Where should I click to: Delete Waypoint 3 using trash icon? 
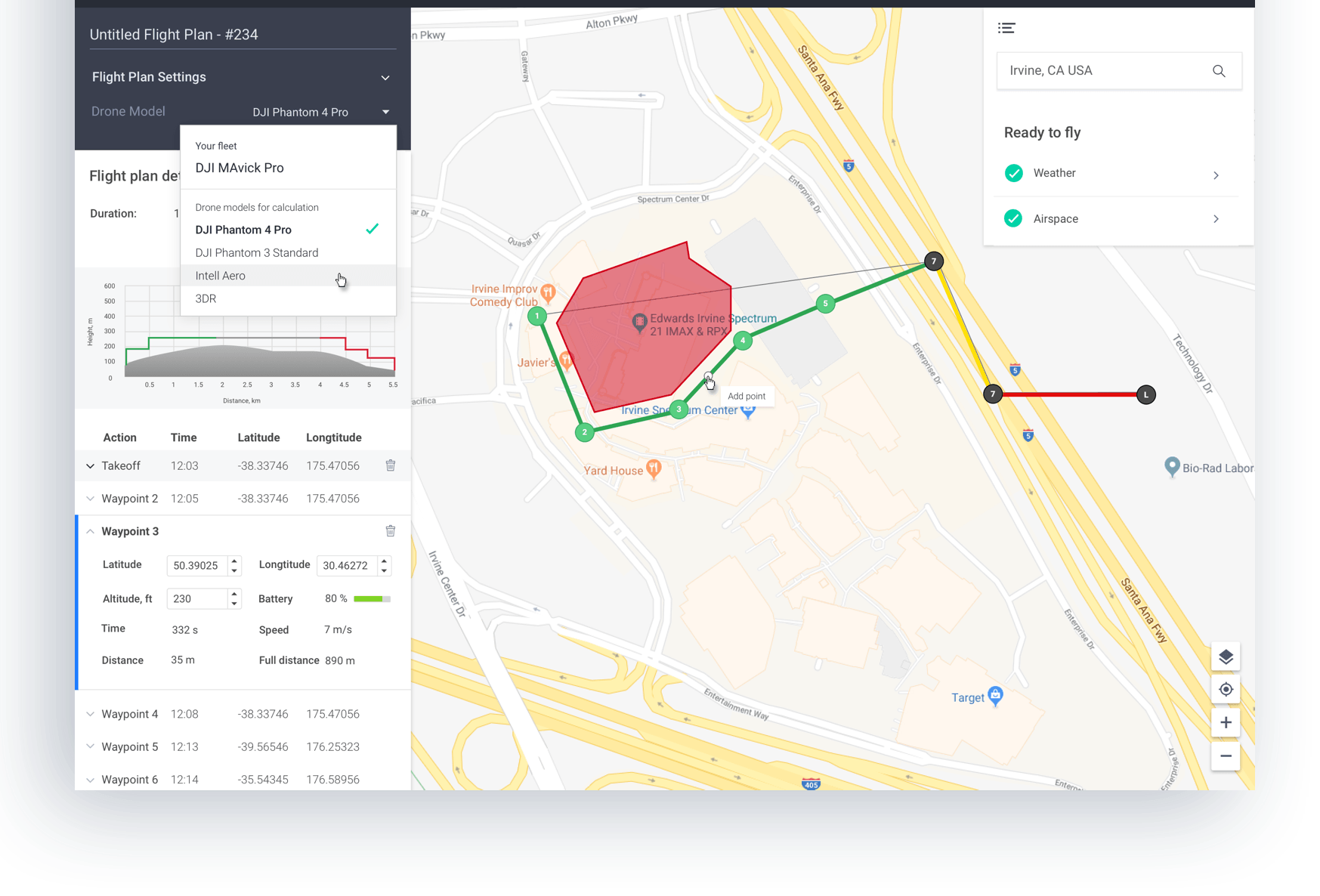391,531
